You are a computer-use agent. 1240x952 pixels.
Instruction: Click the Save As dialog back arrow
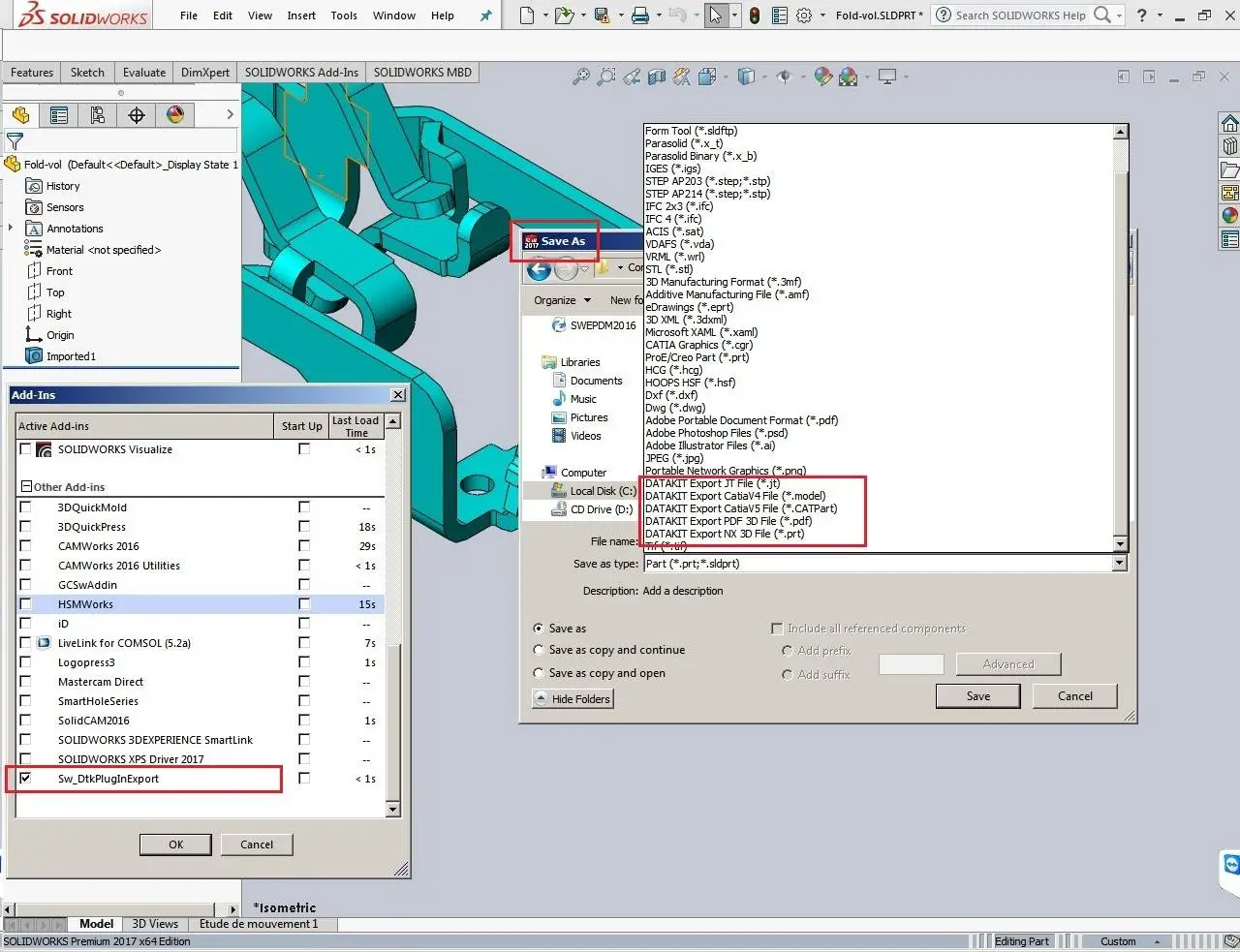coord(539,268)
